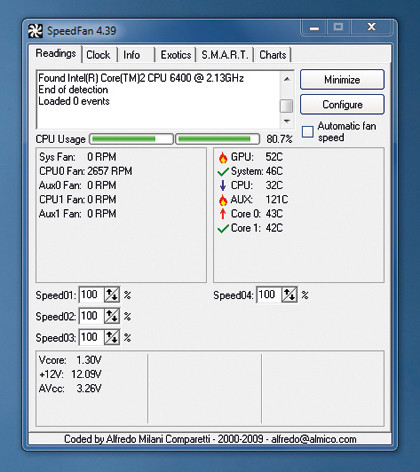Click the 'Coded by Alfredo Milani Comparetti' status bar

tap(210, 439)
